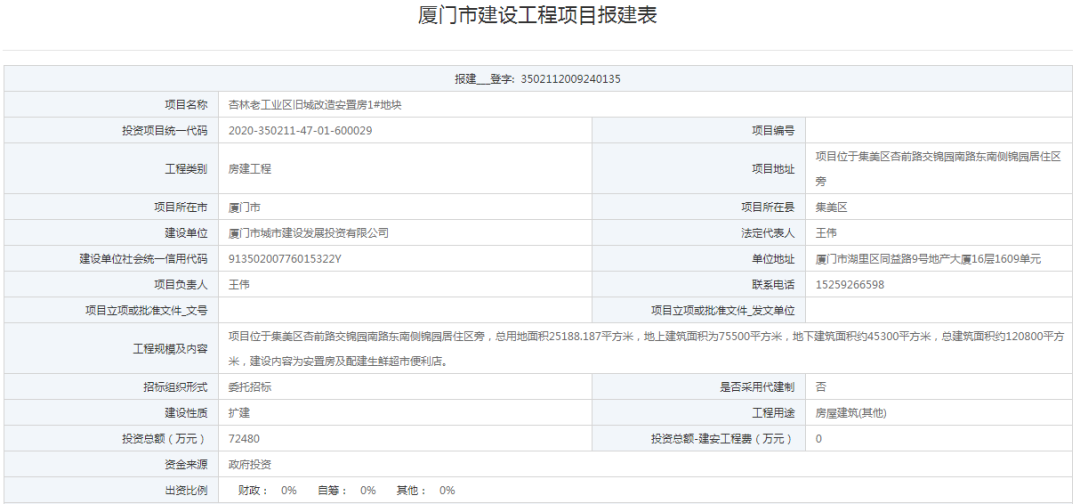Click the 建设单位 label
The image size is (1080, 504).
185,233
